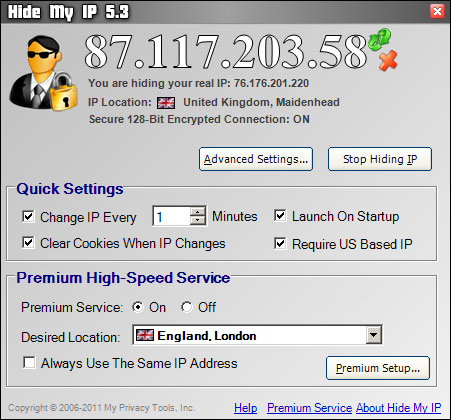Click the Stop Hiding IP button
The image size is (451, 420).
tap(380, 159)
